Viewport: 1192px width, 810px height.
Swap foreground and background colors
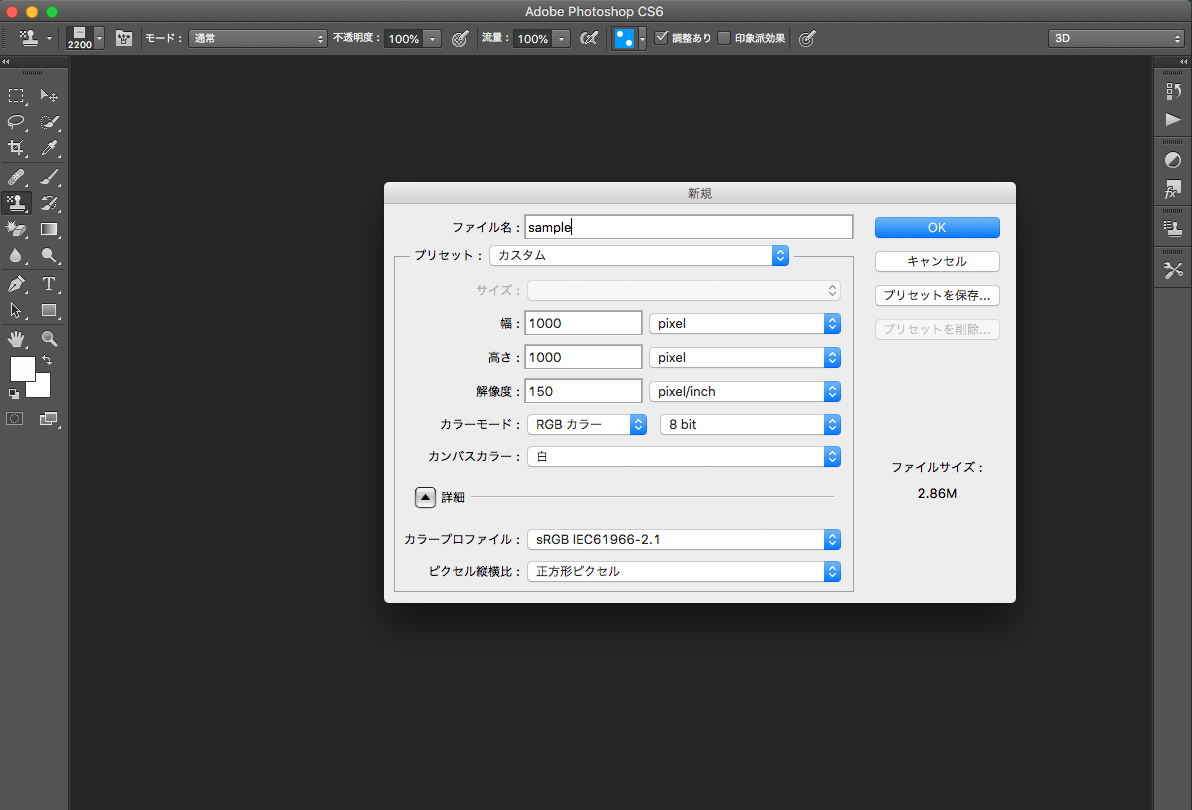pyautogui.click(x=47, y=360)
